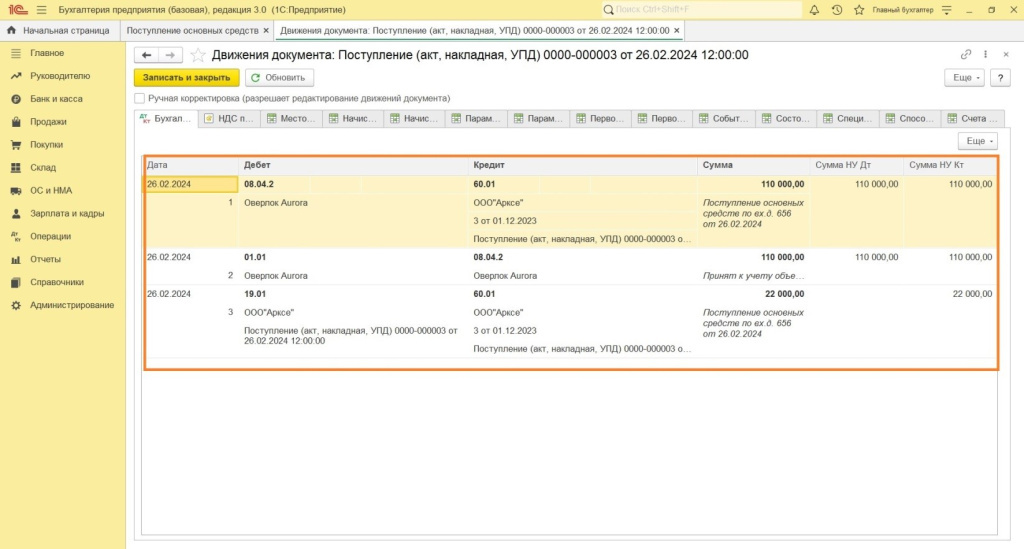The width and height of the screenshot is (1024, 549).
Task: Copy document link via chain icon
Action: (x=965, y=55)
